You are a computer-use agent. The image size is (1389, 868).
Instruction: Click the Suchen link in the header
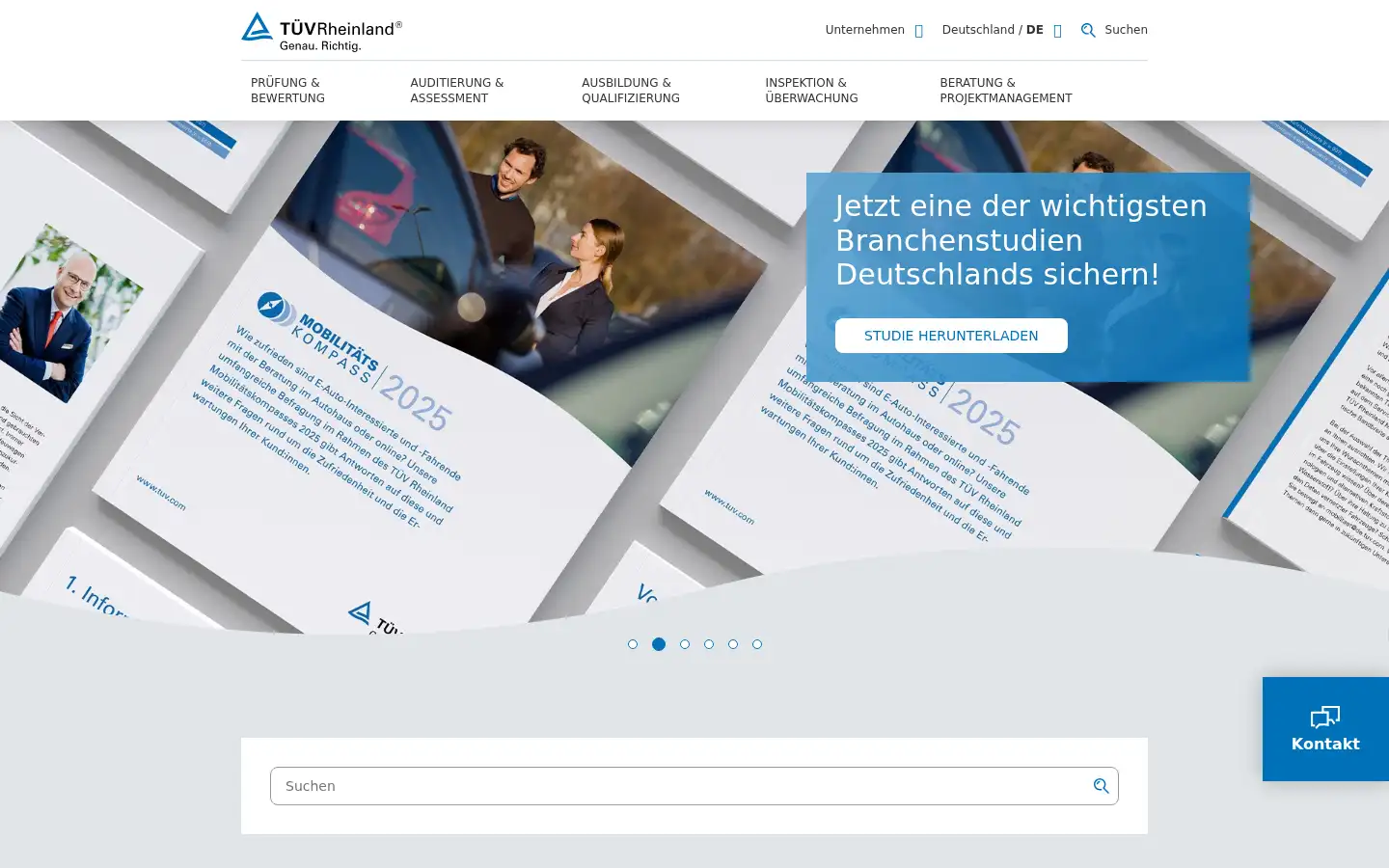tap(1126, 30)
